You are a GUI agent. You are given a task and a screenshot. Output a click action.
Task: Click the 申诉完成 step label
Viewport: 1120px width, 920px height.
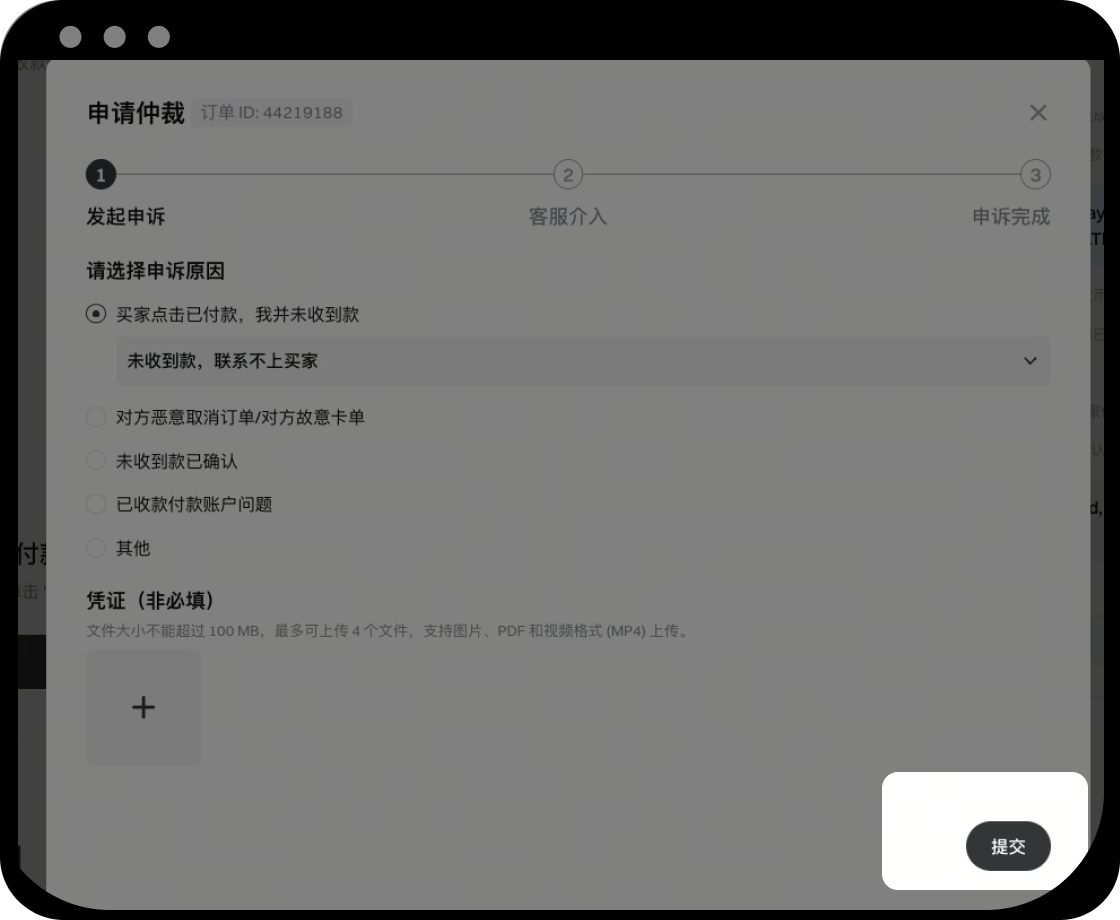pyautogui.click(x=1011, y=216)
